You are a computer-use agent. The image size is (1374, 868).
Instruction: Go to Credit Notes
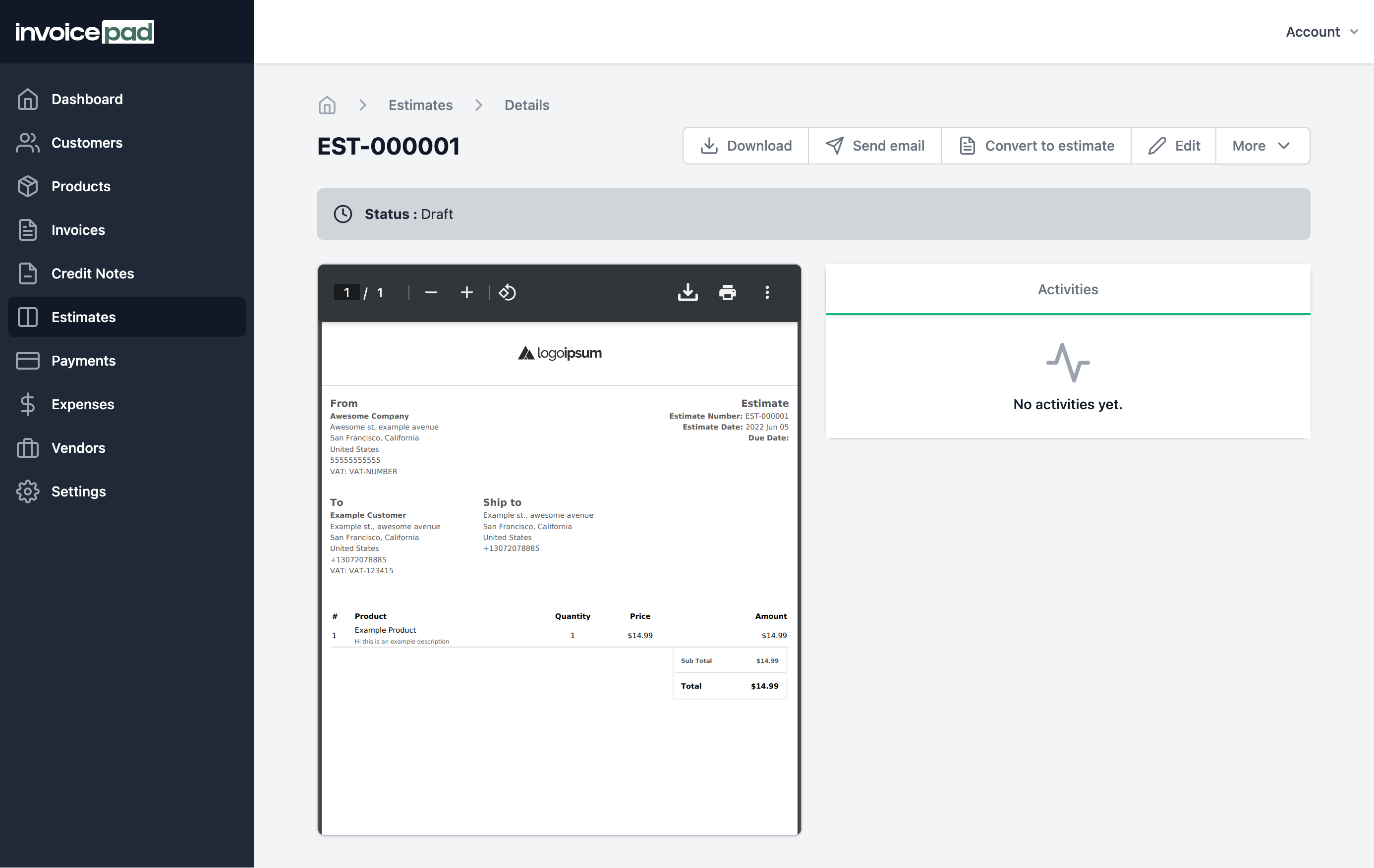pyautogui.click(x=127, y=274)
